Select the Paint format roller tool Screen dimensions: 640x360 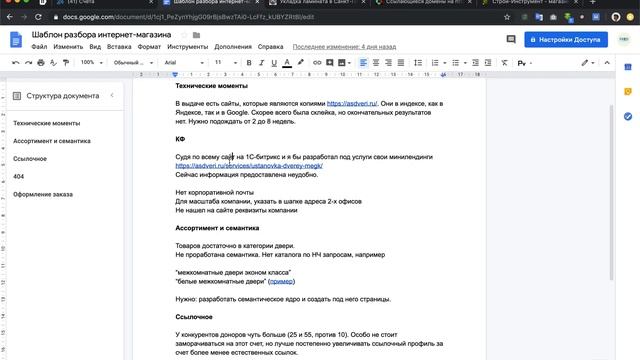click(x=66, y=63)
